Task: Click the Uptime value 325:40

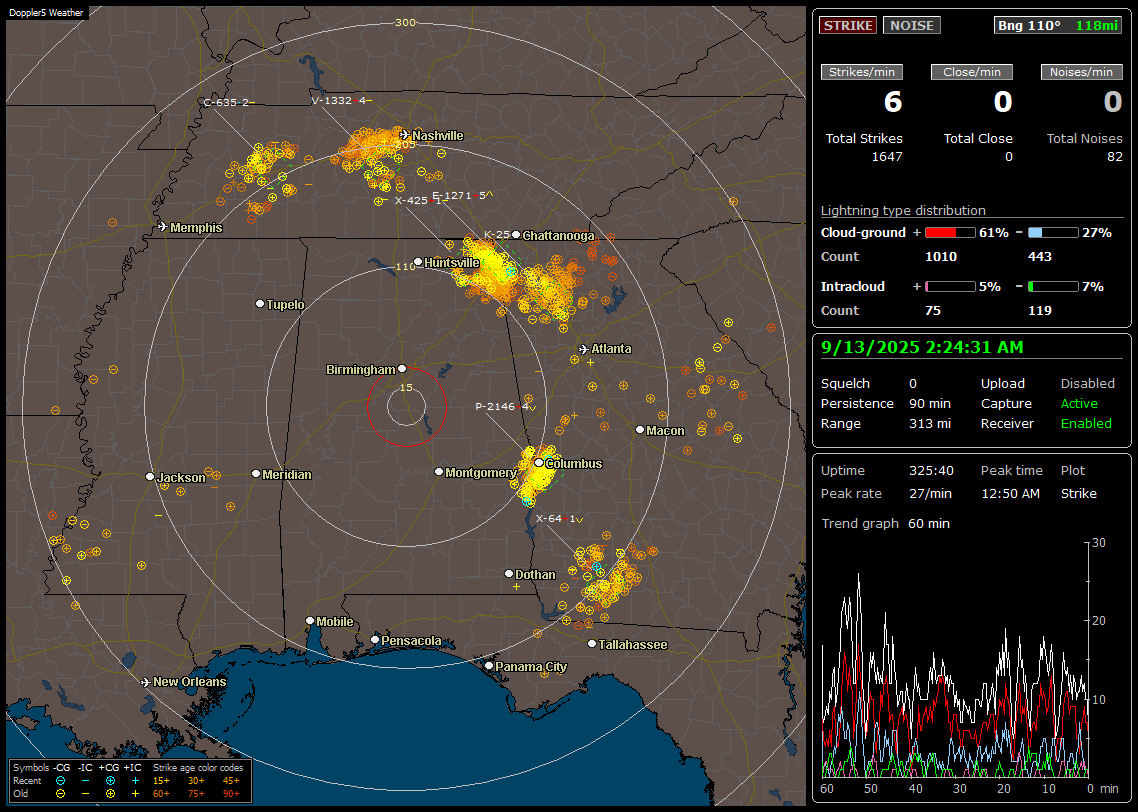Action: [931, 470]
